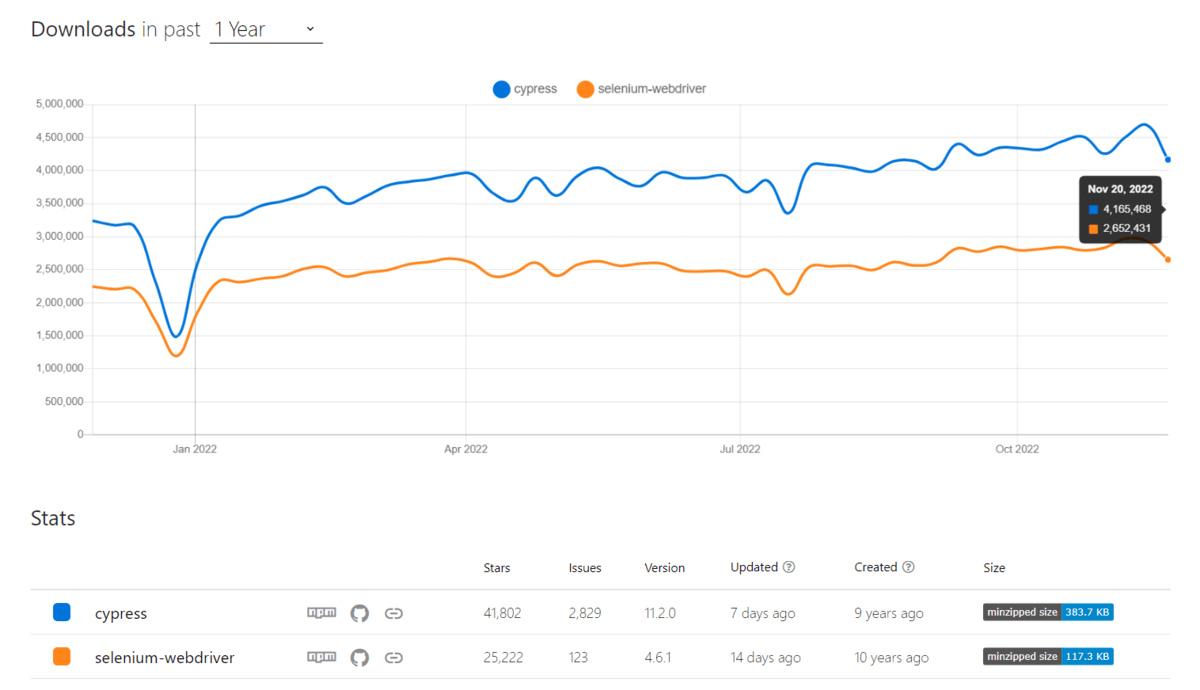Toggle the selenium-webdriver series in chart legend
The height and width of the screenshot is (690, 1200).
[x=641, y=90]
